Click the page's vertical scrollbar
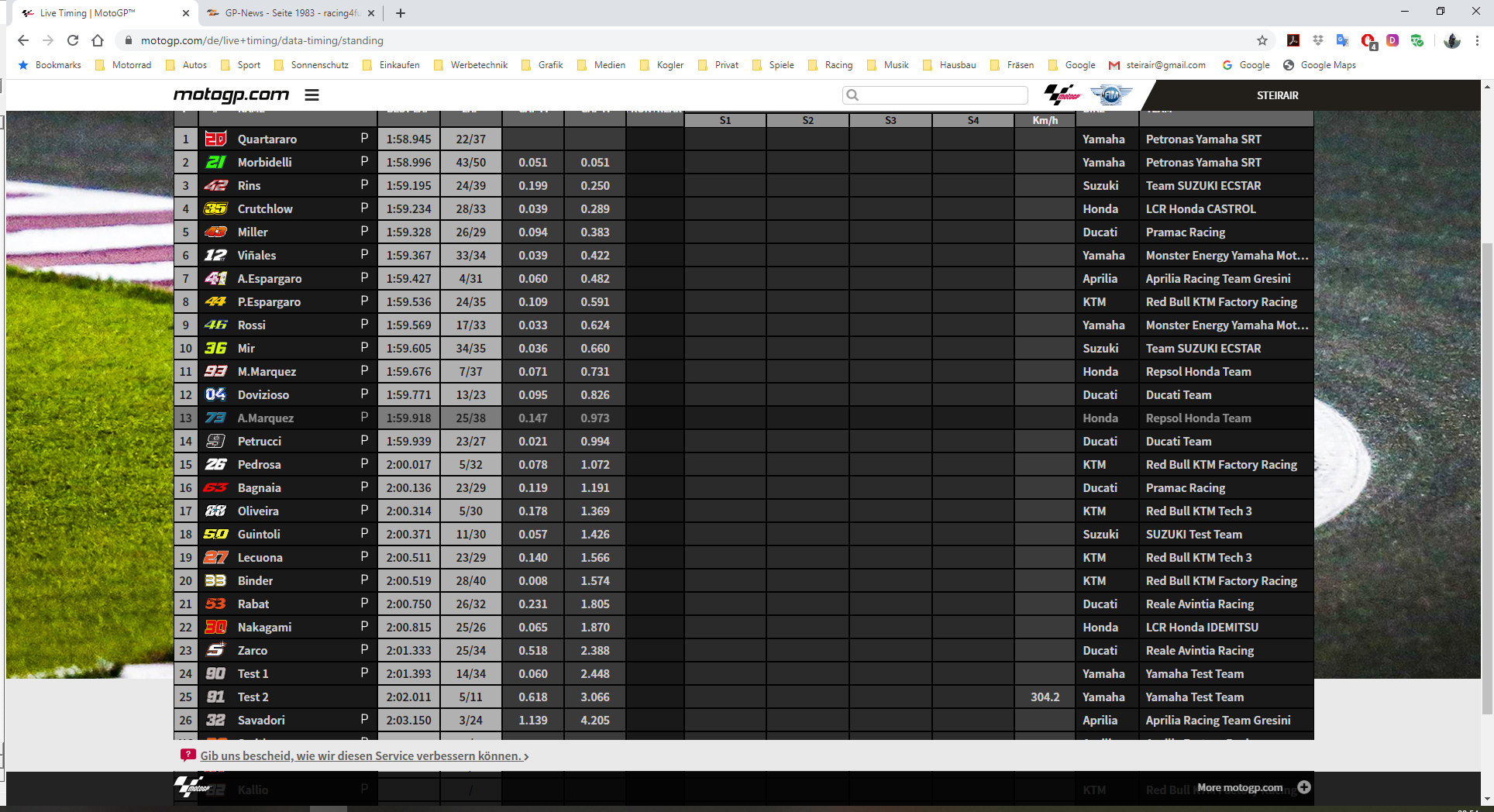The width and height of the screenshot is (1494, 812). pos(1486,465)
